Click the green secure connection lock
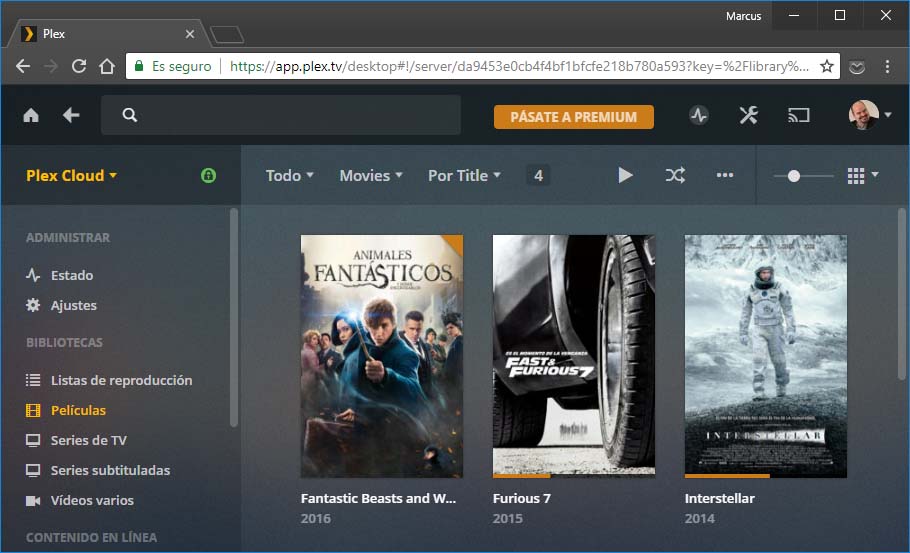 (208, 175)
